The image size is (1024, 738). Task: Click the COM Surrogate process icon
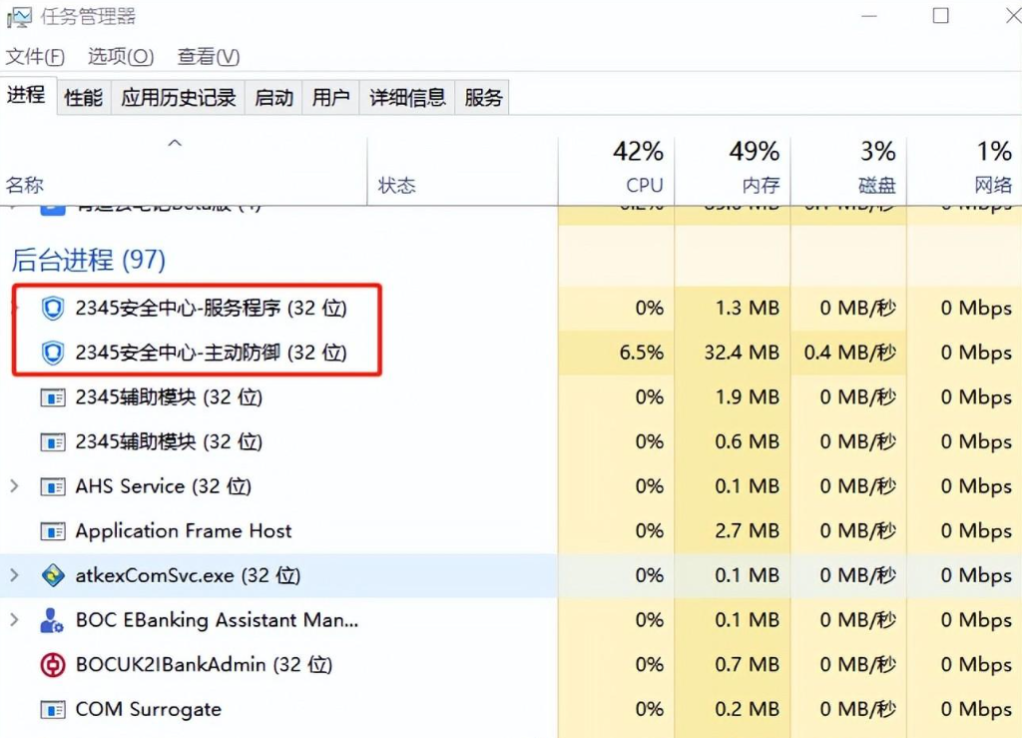coord(53,709)
